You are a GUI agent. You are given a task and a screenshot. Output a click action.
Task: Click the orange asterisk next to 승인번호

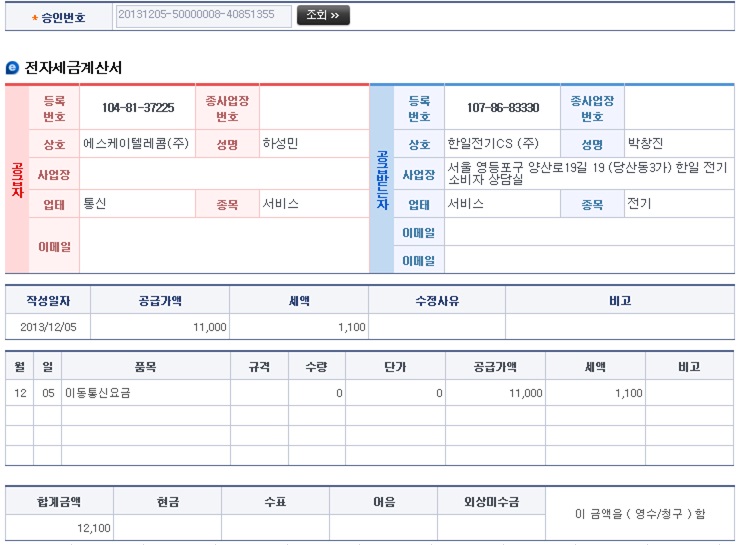(x=35, y=18)
